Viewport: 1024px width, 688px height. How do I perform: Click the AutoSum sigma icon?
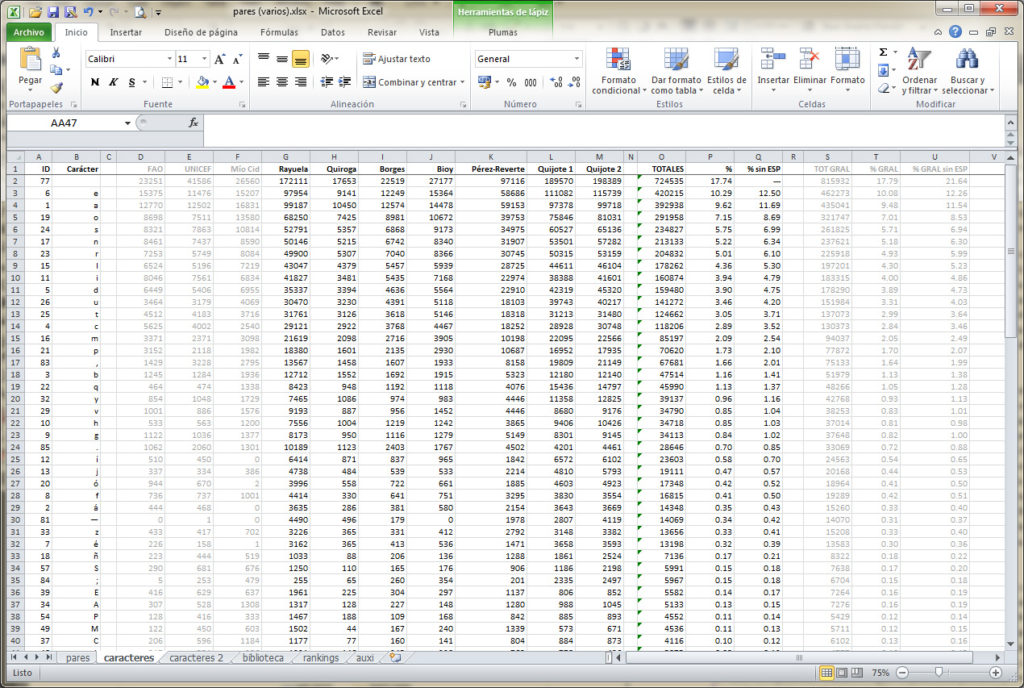click(883, 52)
